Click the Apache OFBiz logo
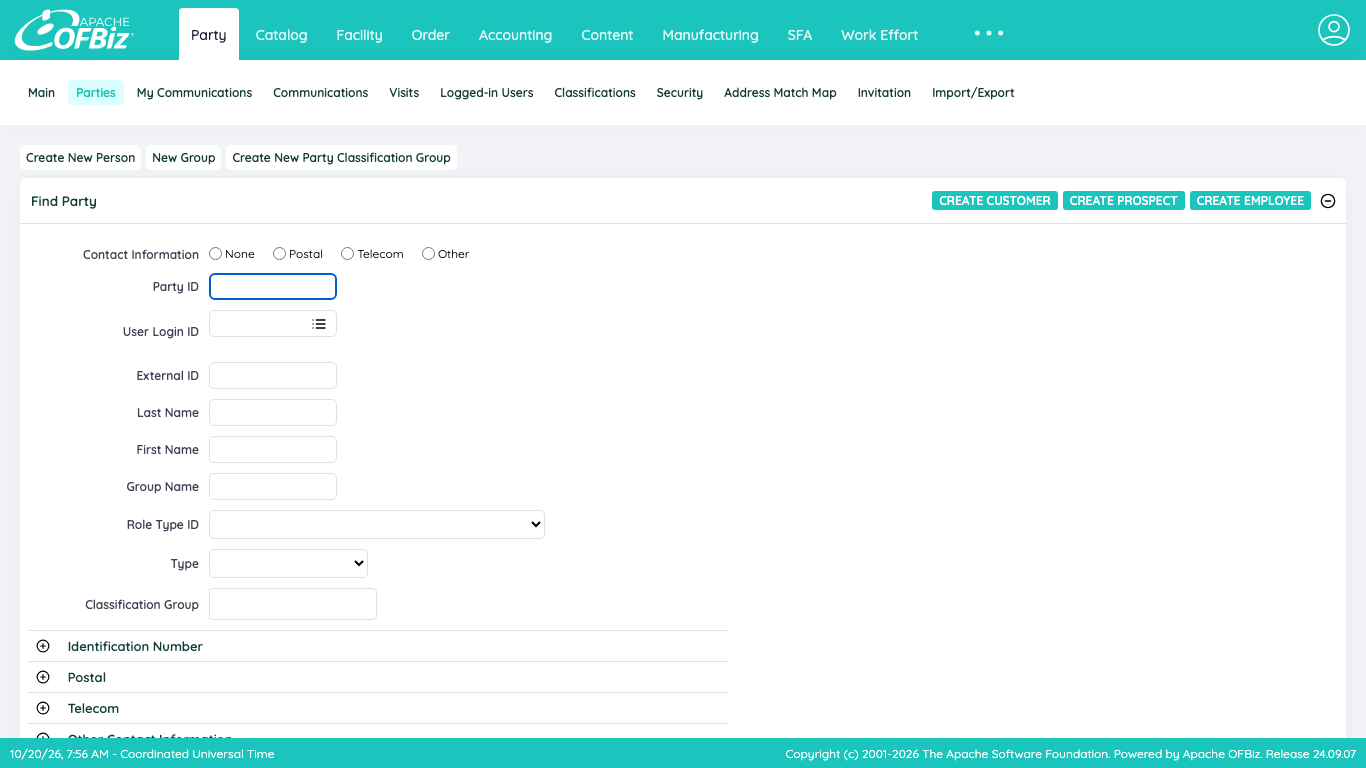This screenshot has width=1366, height=768. pyautogui.click(x=74, y=30)
